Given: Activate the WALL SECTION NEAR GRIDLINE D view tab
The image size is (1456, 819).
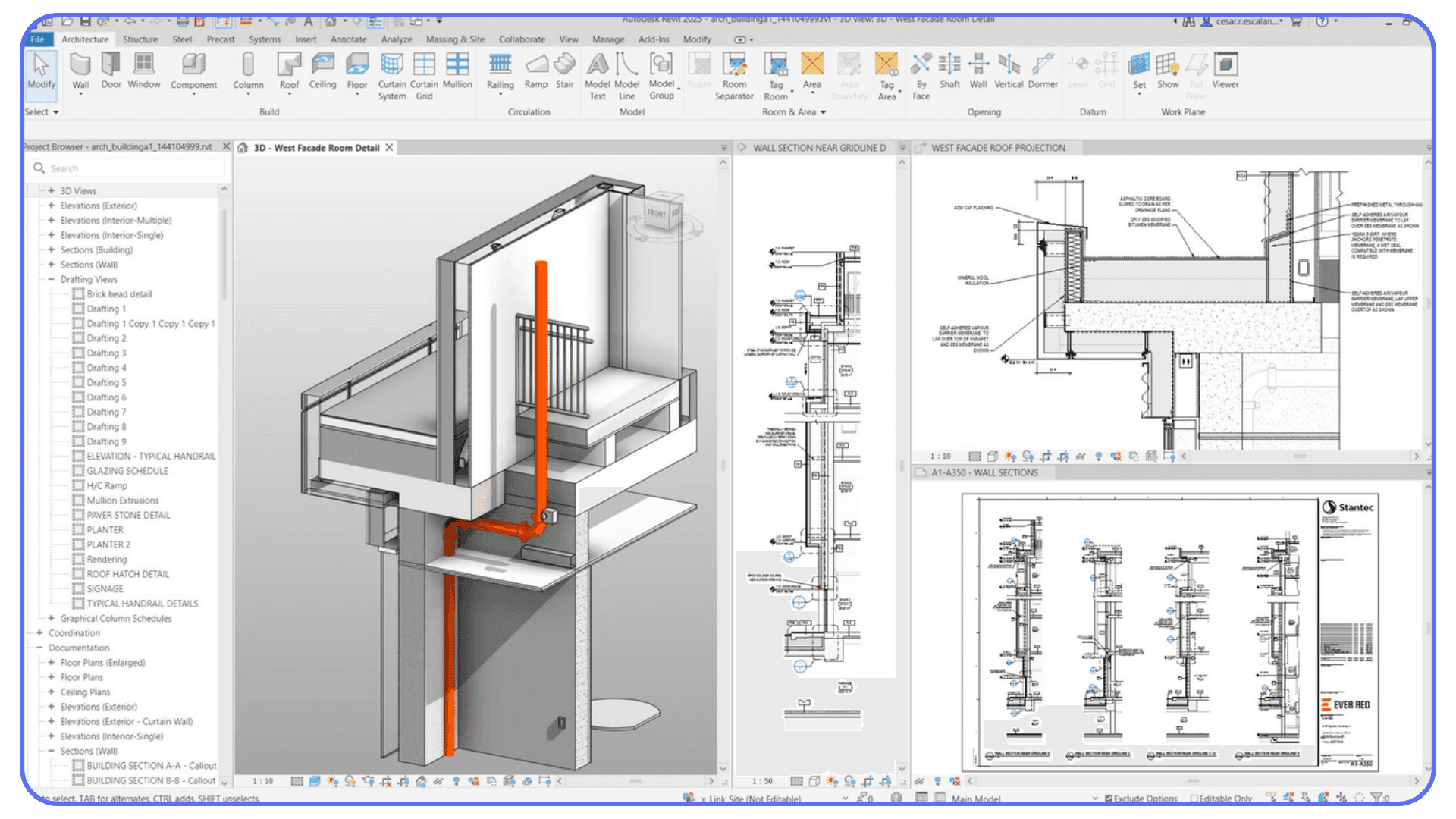Looking at the screenshot, I should click(817, 148).
